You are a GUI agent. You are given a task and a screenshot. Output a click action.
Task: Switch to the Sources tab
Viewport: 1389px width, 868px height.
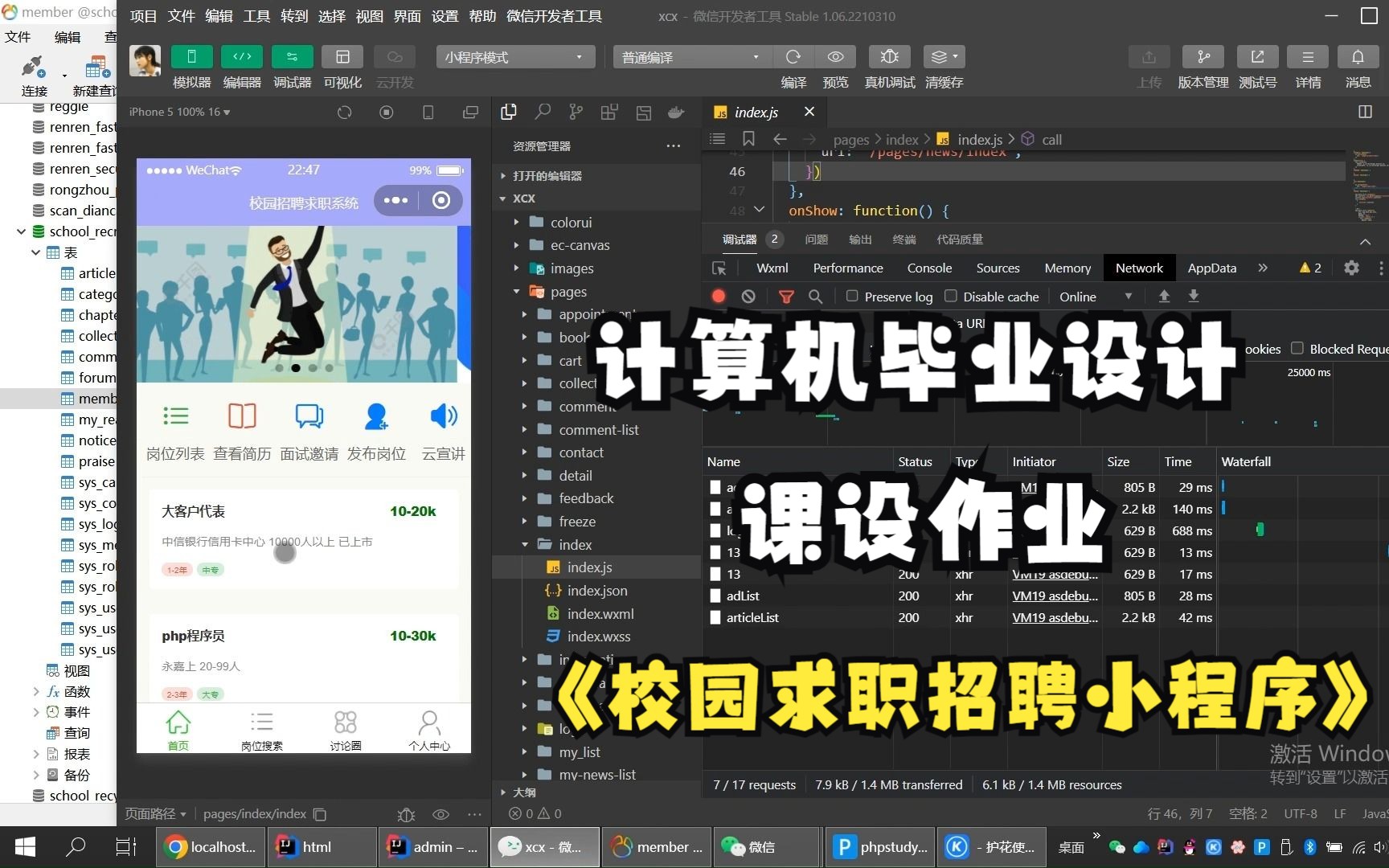(998, 268)
